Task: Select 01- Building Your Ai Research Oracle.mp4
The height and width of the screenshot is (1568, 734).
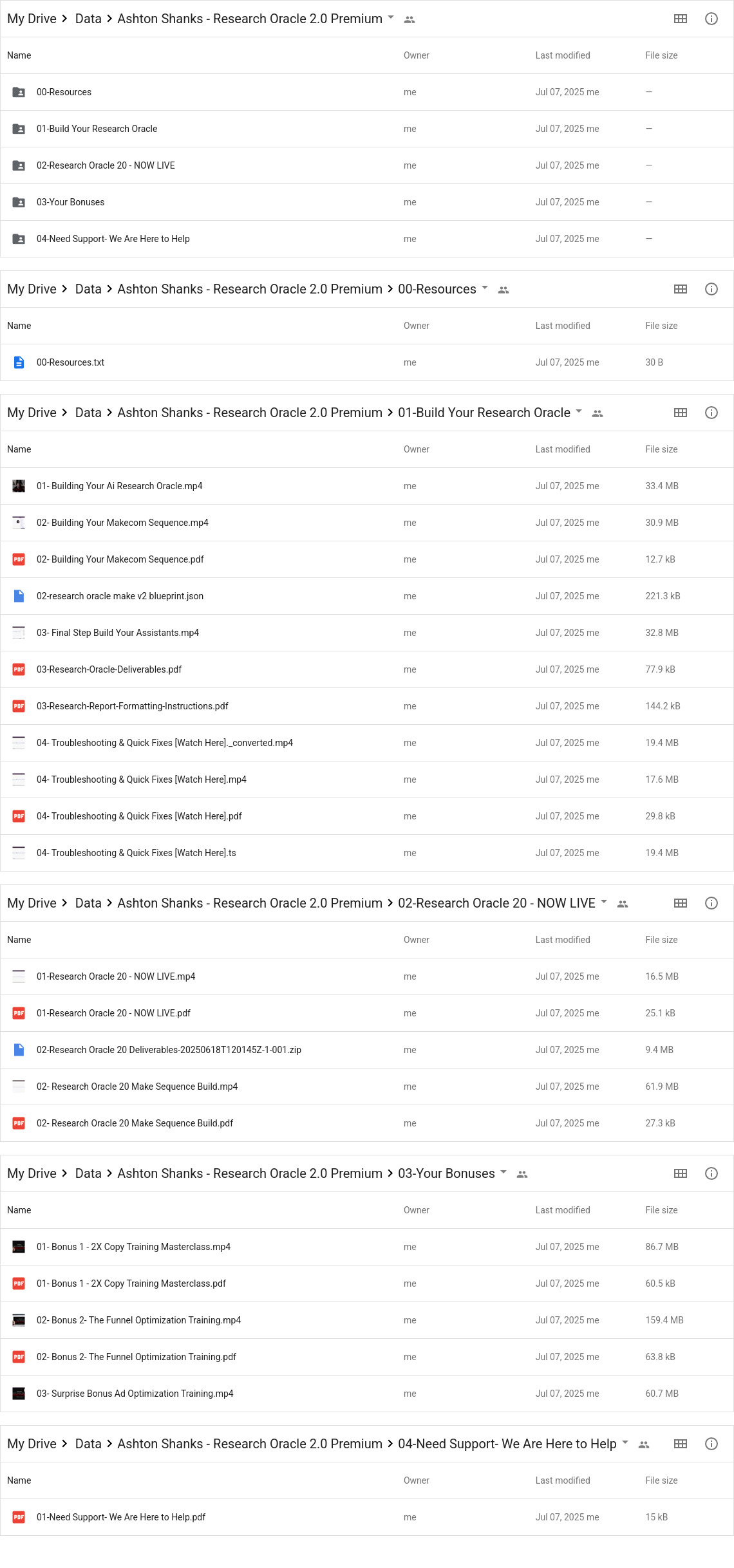Action: point(367,486)
